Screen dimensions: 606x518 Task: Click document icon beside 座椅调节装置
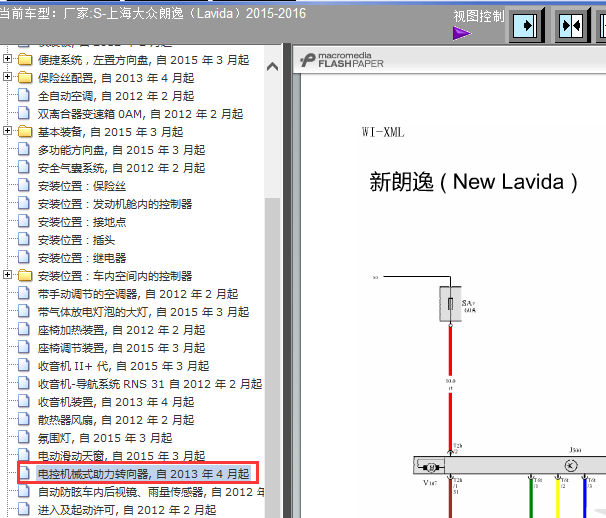point(24,347)
